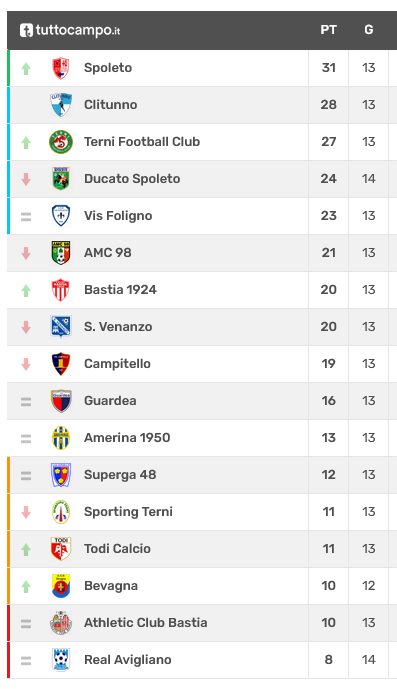This screenshot has width=397, height=689.
Task: Click the red down arrow beside Campitello
Action: (26, 364)
